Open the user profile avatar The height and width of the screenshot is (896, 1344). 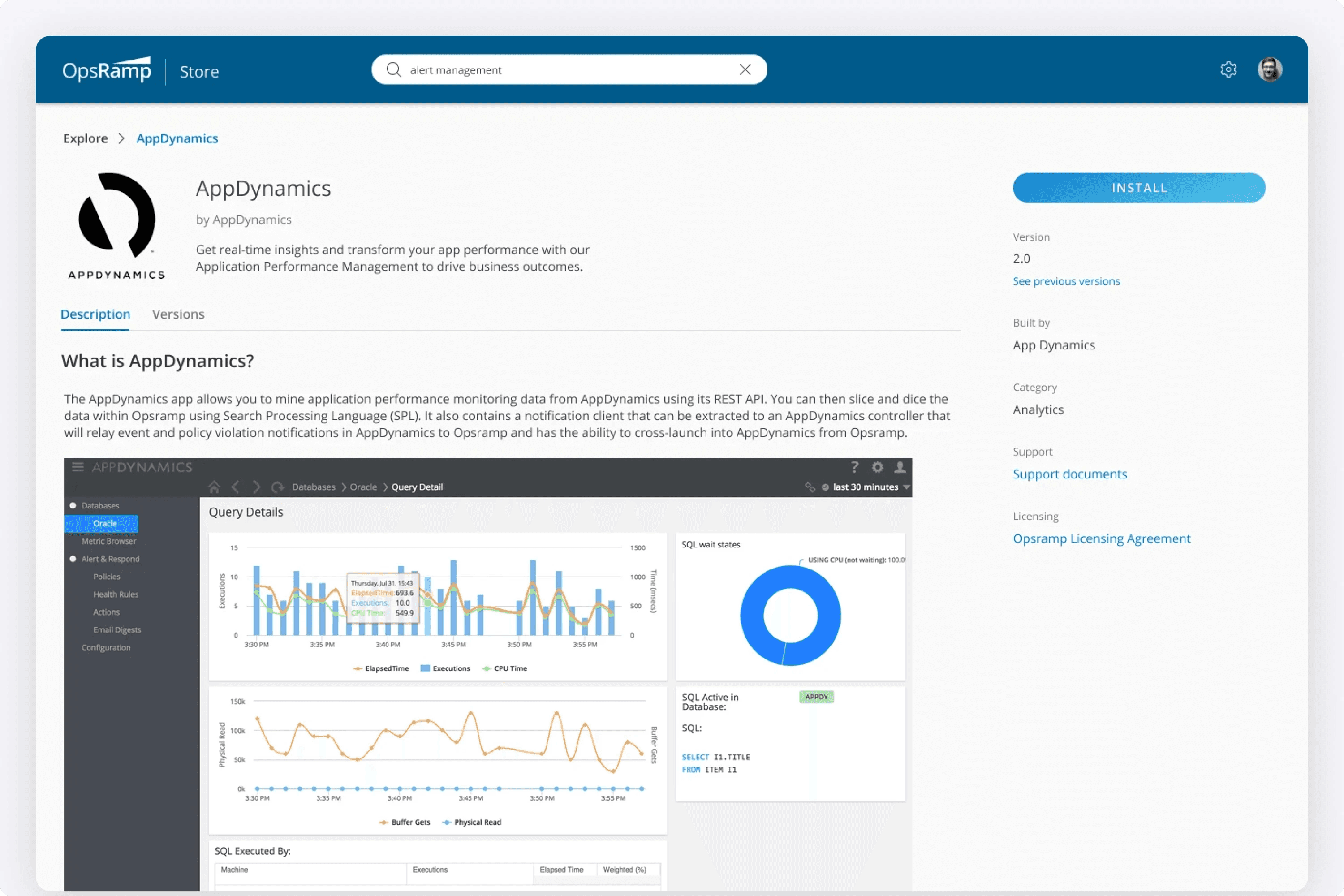[1270, 70]
